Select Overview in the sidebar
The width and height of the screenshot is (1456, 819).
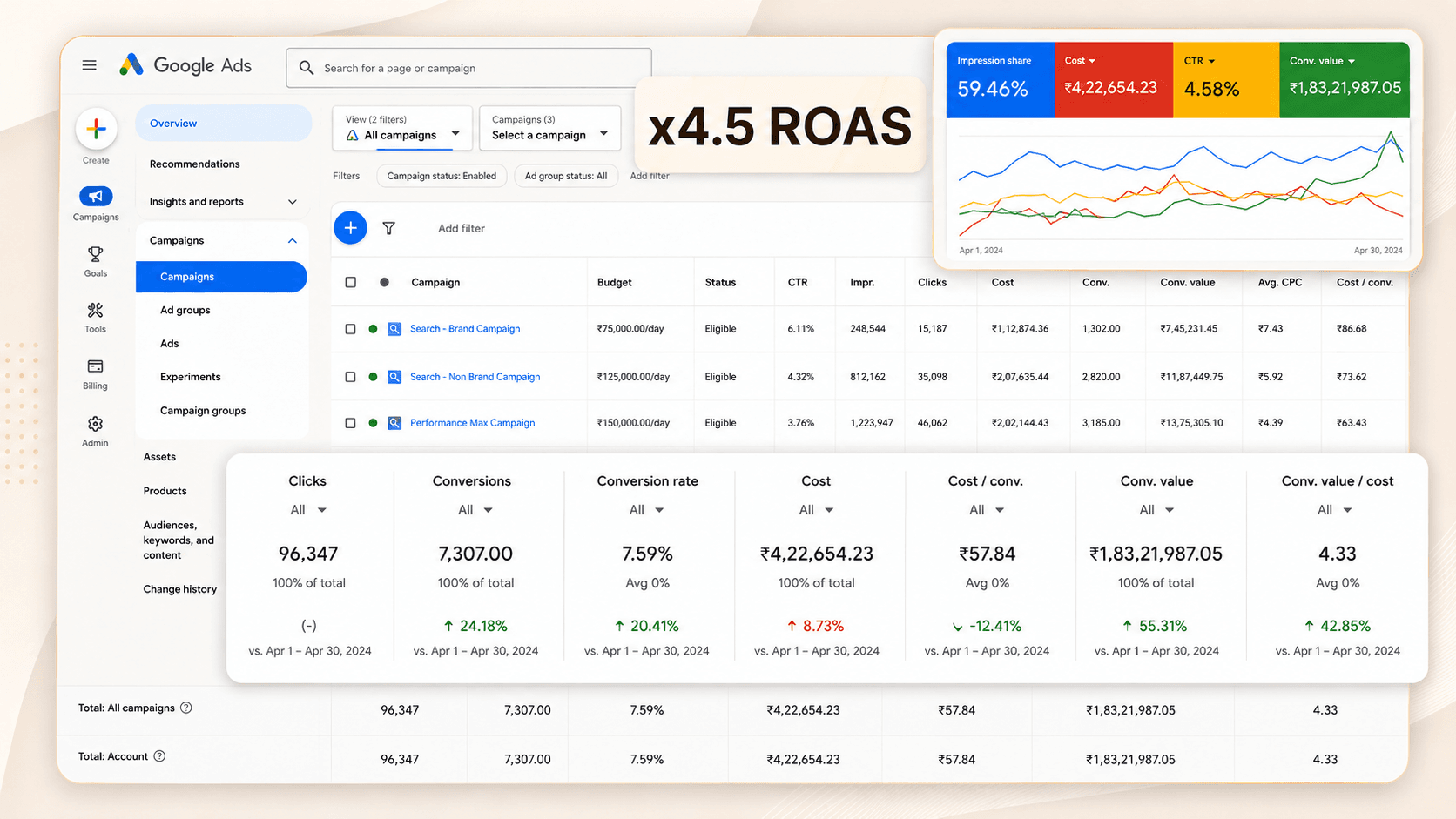tap(223, 124)
